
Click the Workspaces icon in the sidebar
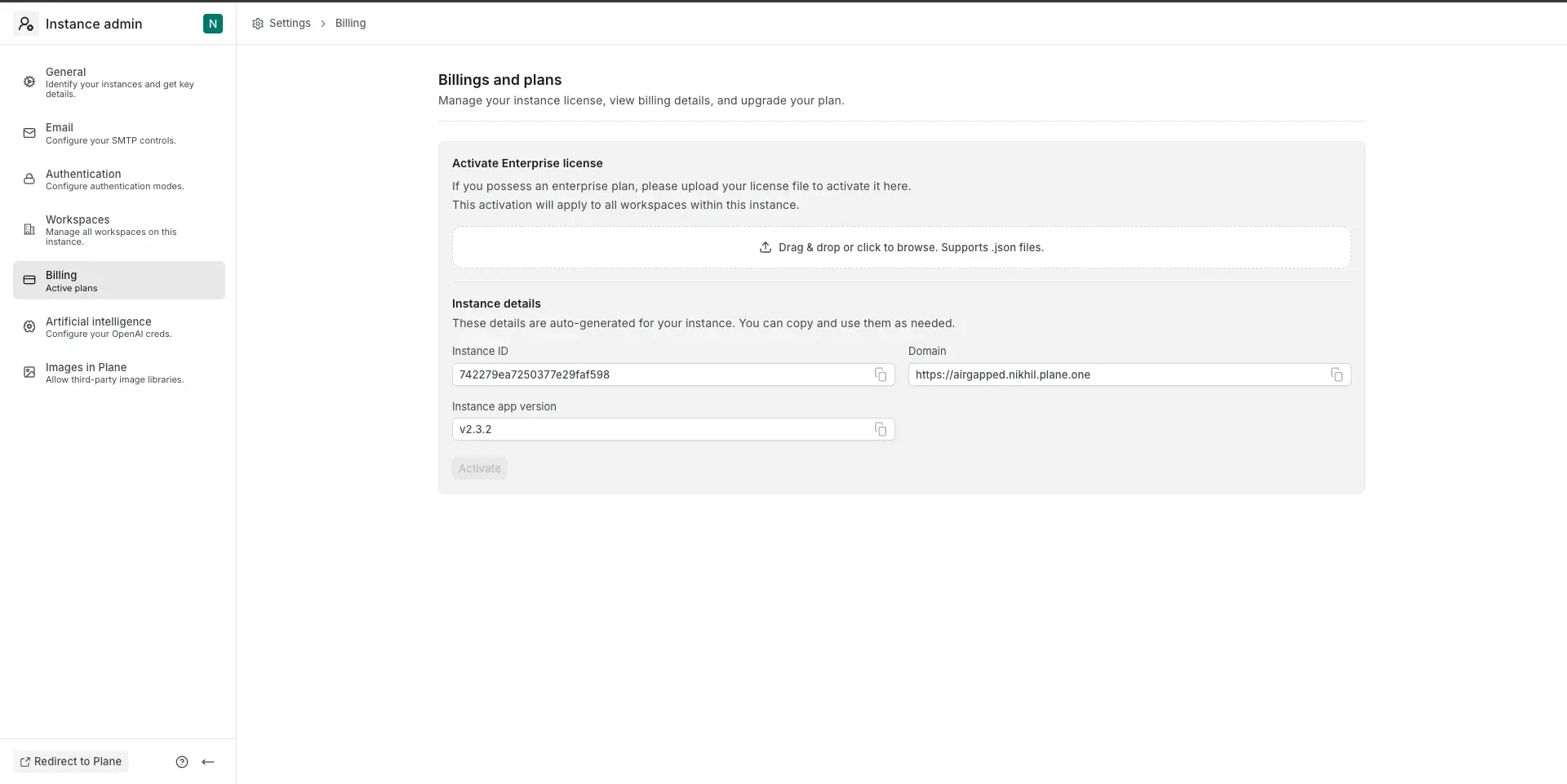pyautogui.click(x=29, y=229)
